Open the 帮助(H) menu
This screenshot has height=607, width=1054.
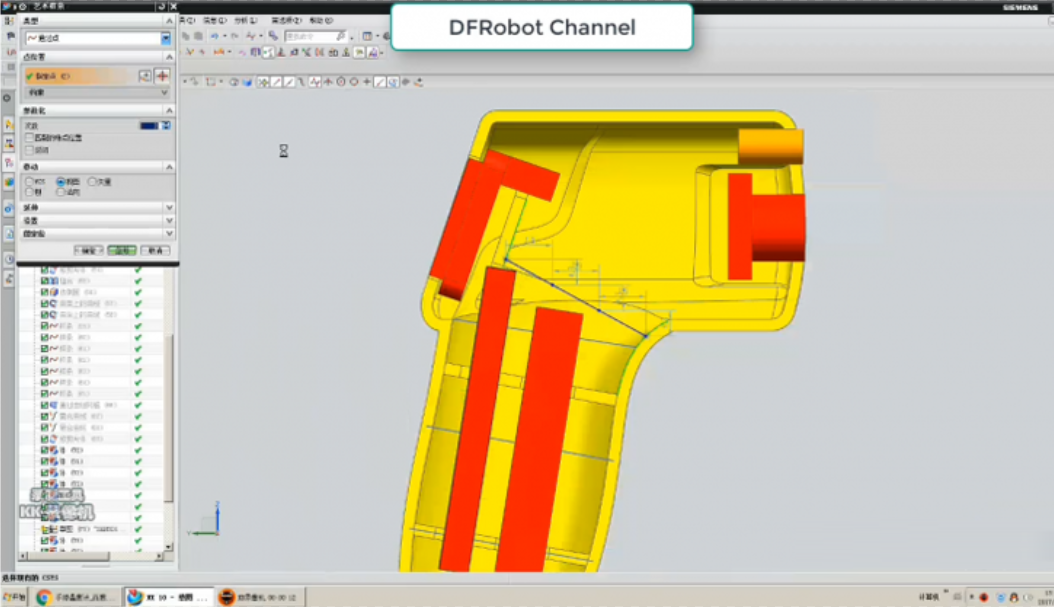pyautogui.click(x=321, y=21)
